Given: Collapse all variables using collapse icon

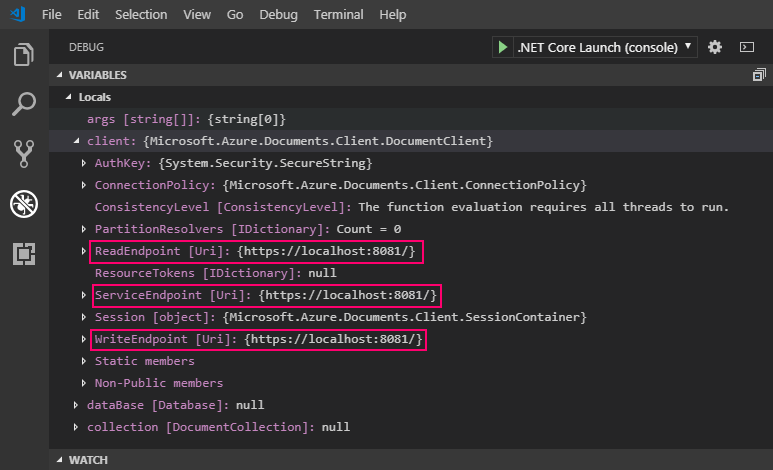Looking at the screenshot, I should (758, 75).
